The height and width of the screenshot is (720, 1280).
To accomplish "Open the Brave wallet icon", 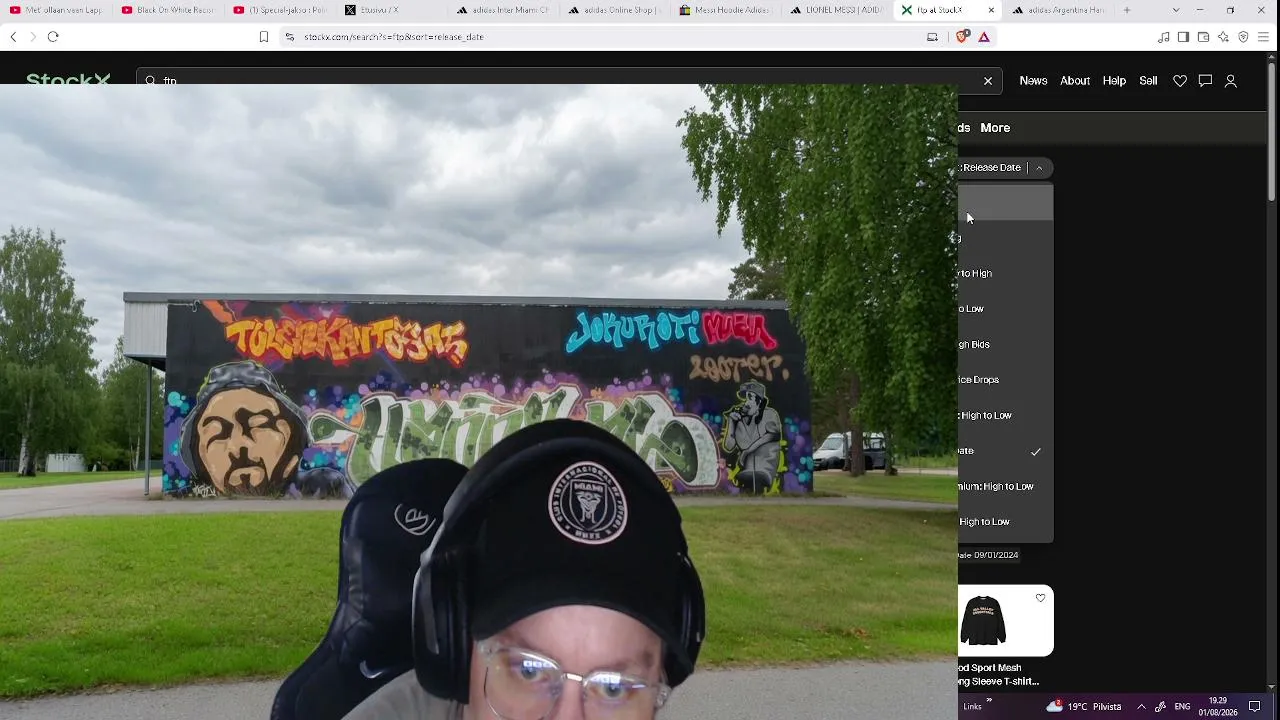I will tap(1203, 37).
